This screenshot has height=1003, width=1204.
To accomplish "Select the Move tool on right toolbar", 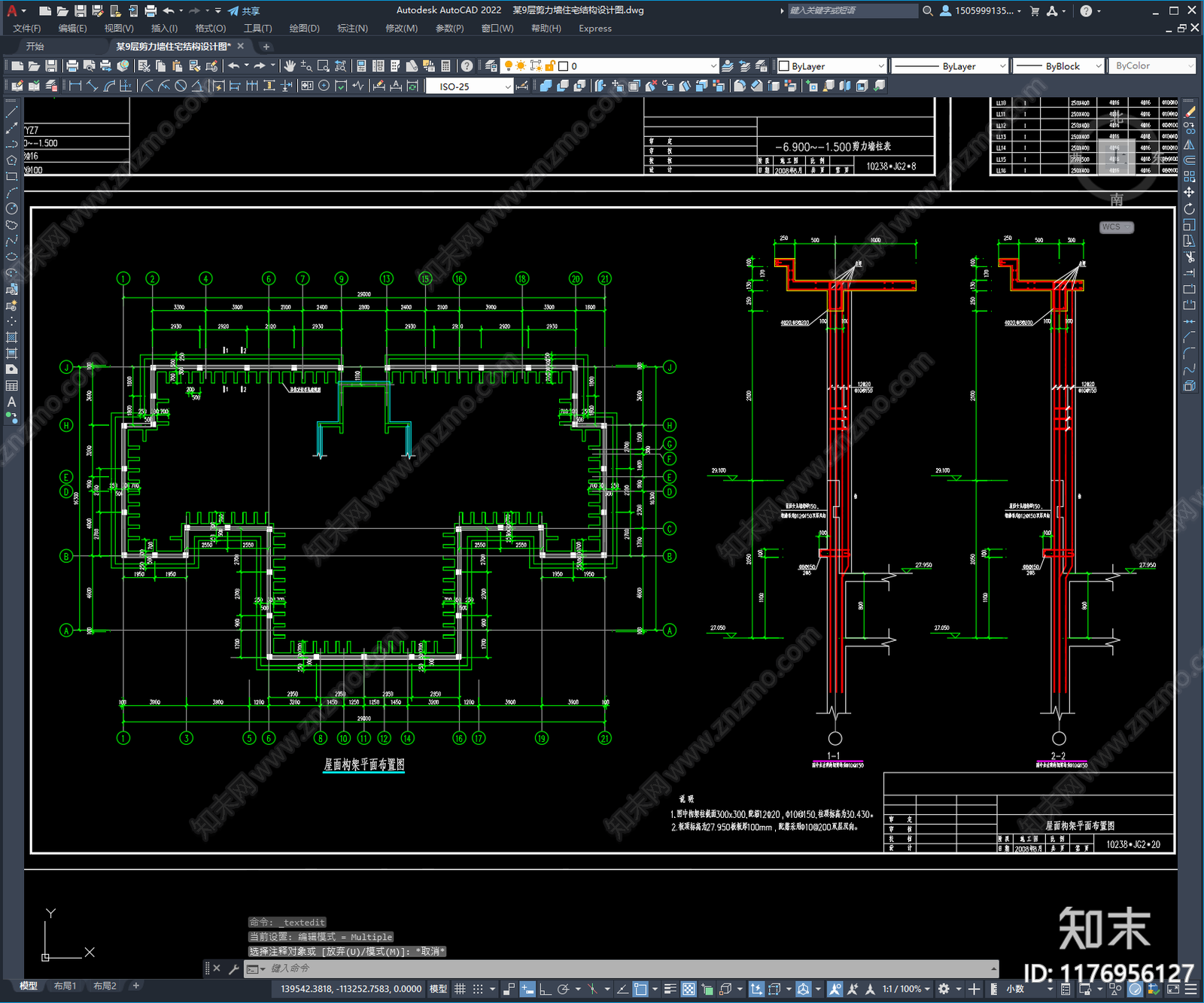I will pyautogui.click(x=1189, y=193).
